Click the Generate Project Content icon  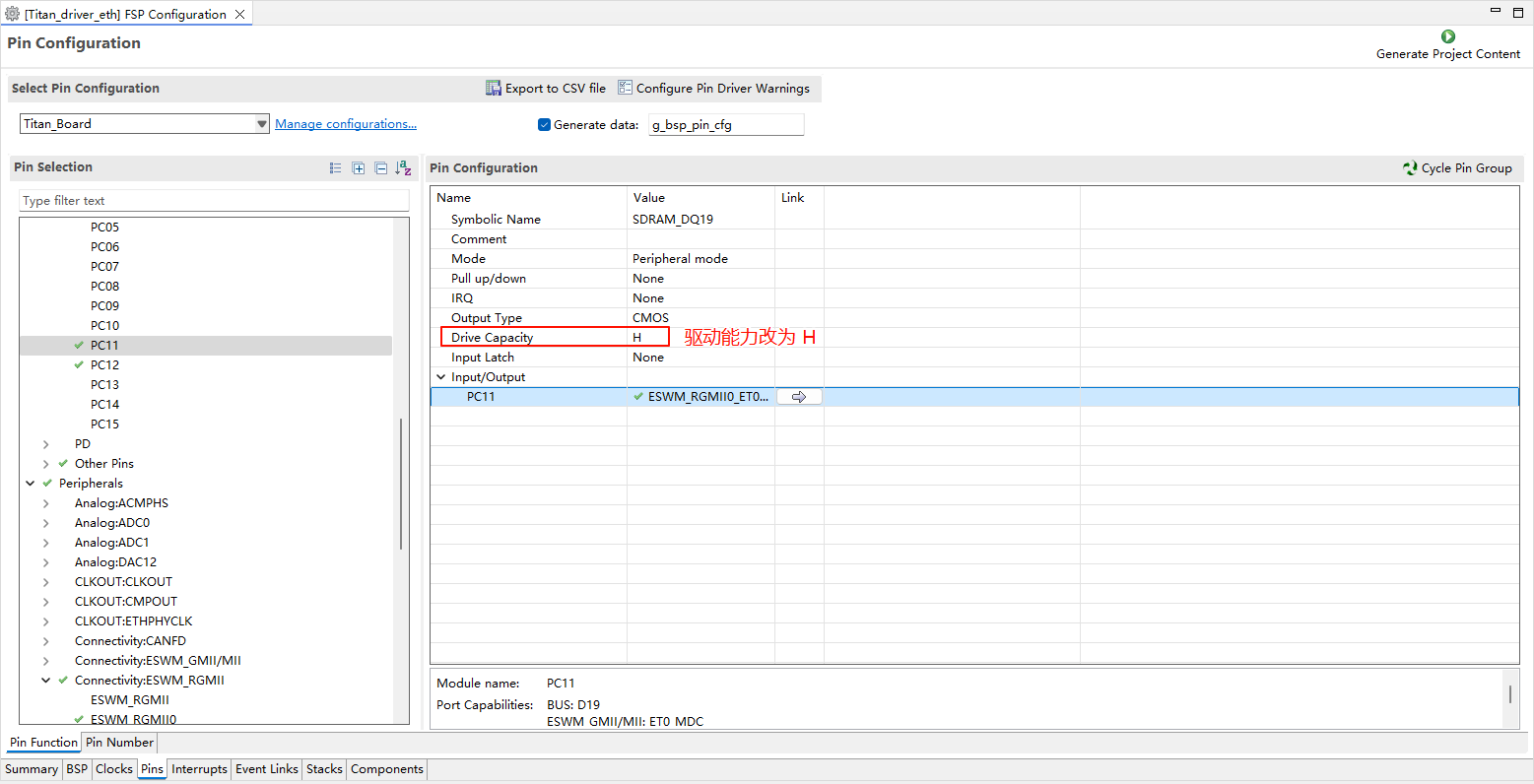click(x=1447, y=36)
